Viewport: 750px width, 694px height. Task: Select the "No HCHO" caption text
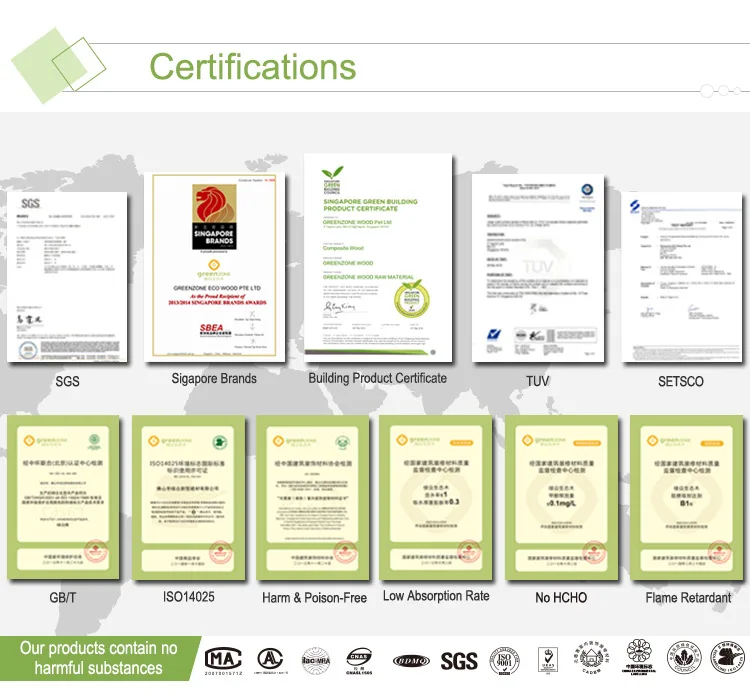(561, 597)
